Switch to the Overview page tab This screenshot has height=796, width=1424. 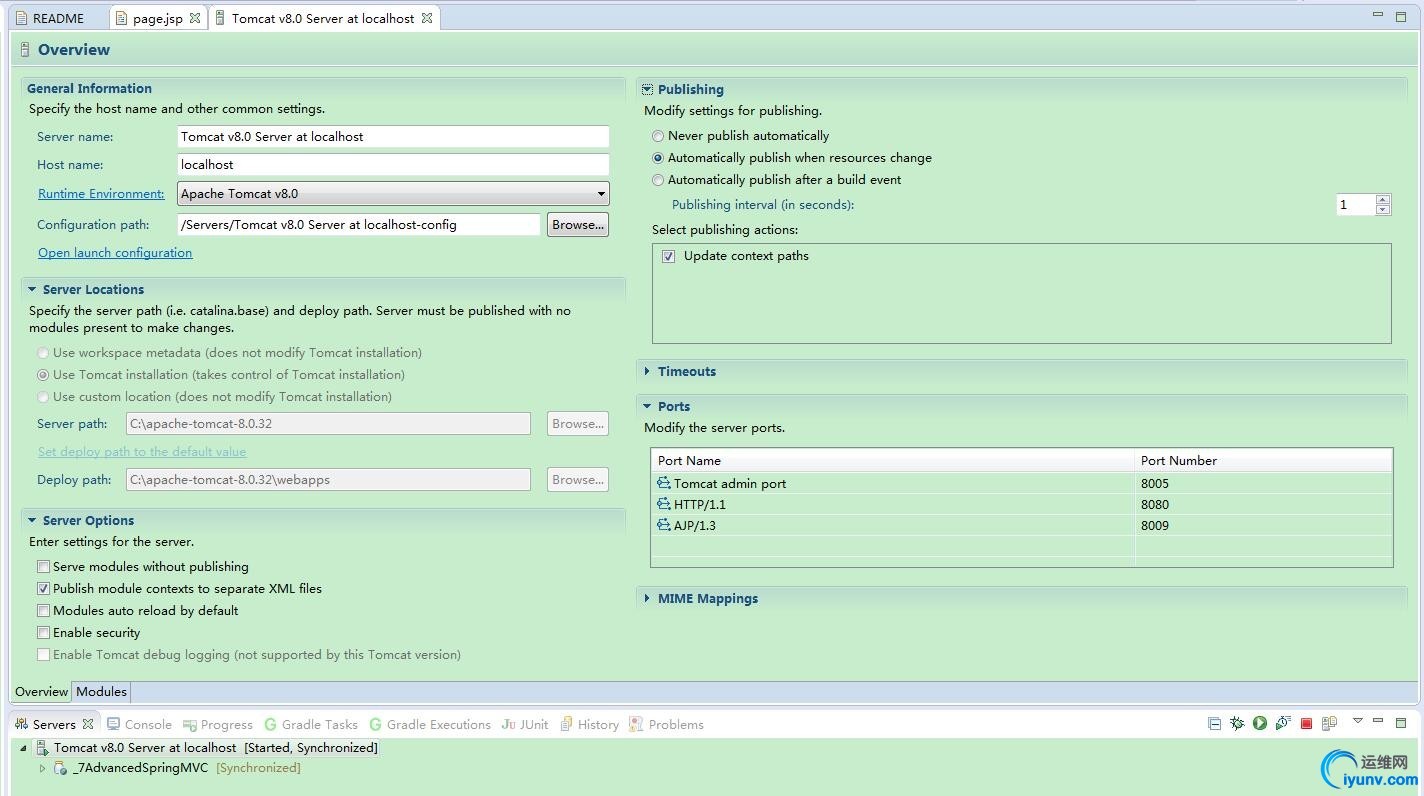coord(41,691)
